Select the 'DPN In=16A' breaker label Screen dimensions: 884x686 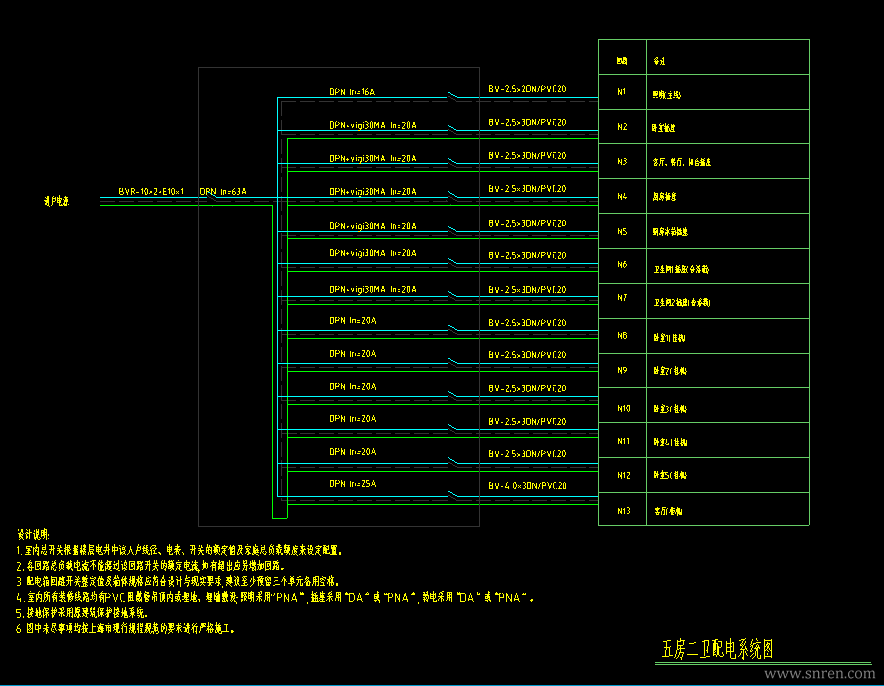click(352, 92)
